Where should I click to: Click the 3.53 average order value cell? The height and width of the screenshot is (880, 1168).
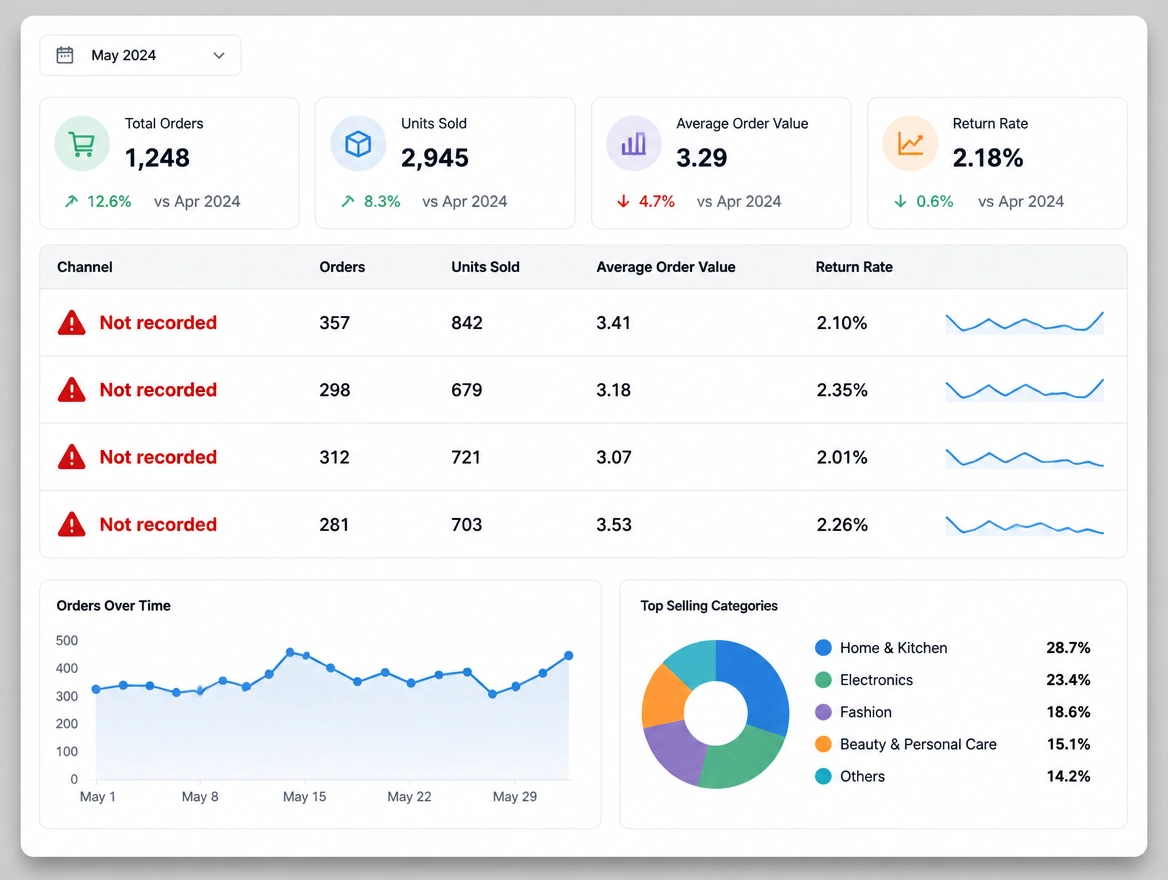614,525
